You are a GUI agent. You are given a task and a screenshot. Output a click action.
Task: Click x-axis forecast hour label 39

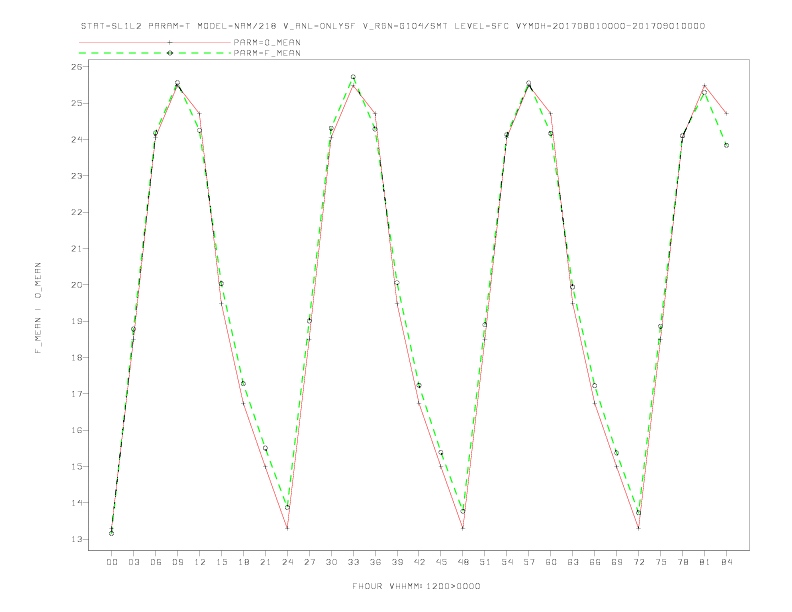point(397,562)
